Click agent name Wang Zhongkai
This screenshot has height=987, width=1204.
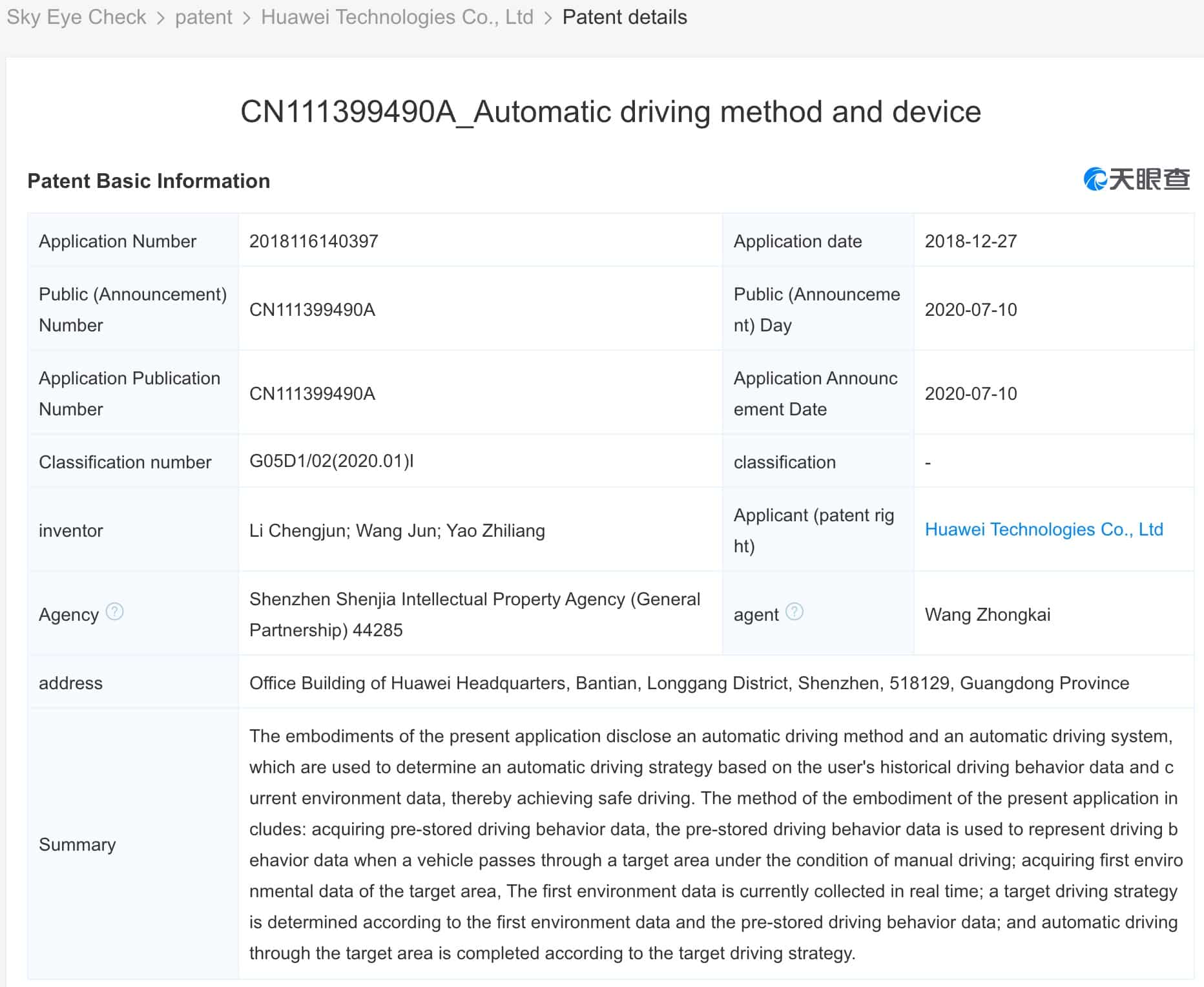point(987,614)
